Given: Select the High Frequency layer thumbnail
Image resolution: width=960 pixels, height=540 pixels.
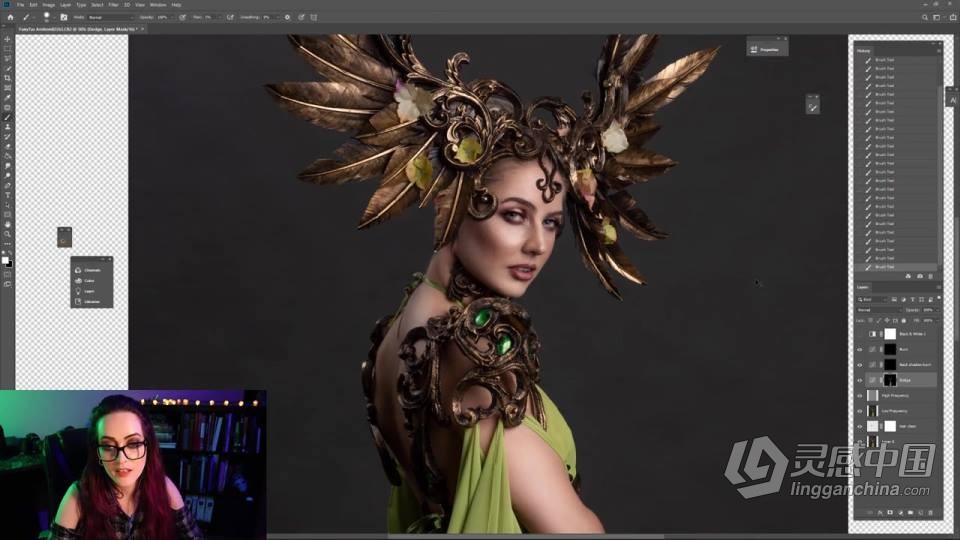Looking at the screenshot, I should pos(872,396).
